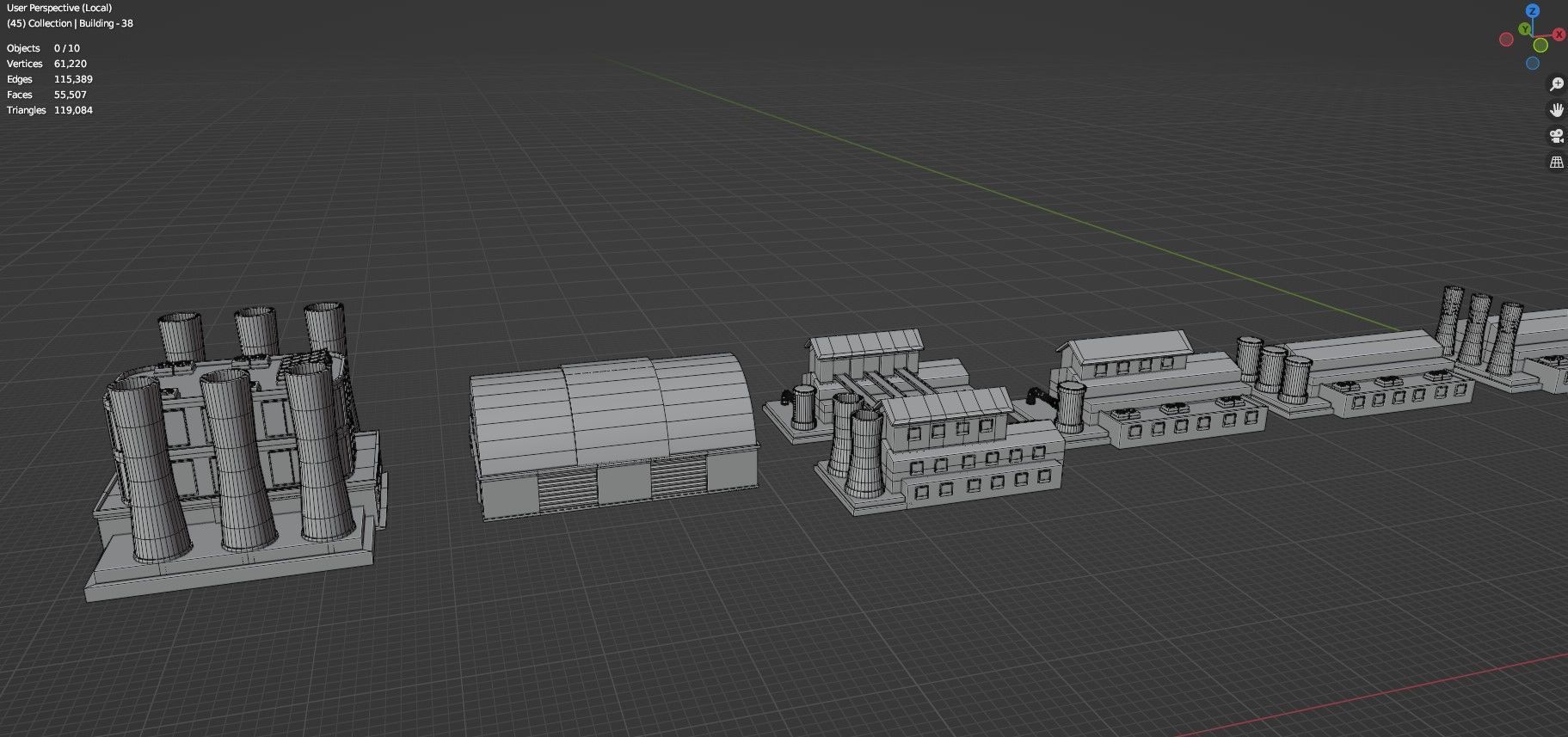Click the Faces 55,507 statistic
Viewport: 1568px width, 737px height.
click(46, 95)
